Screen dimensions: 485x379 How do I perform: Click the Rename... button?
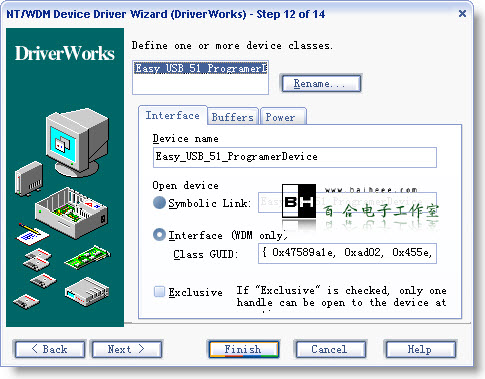tap(321, 83)
